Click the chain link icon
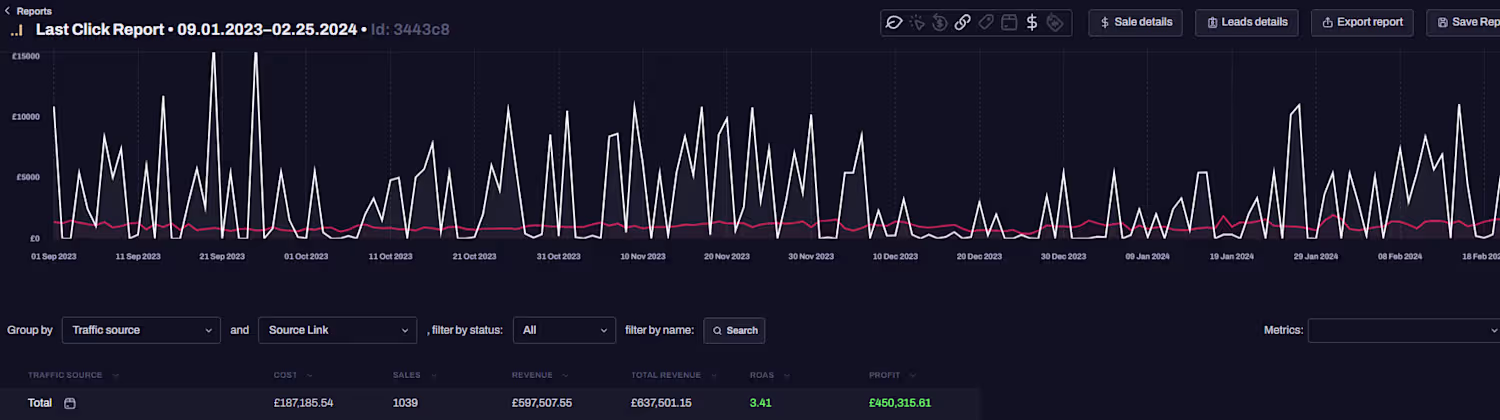 (962, 22)
